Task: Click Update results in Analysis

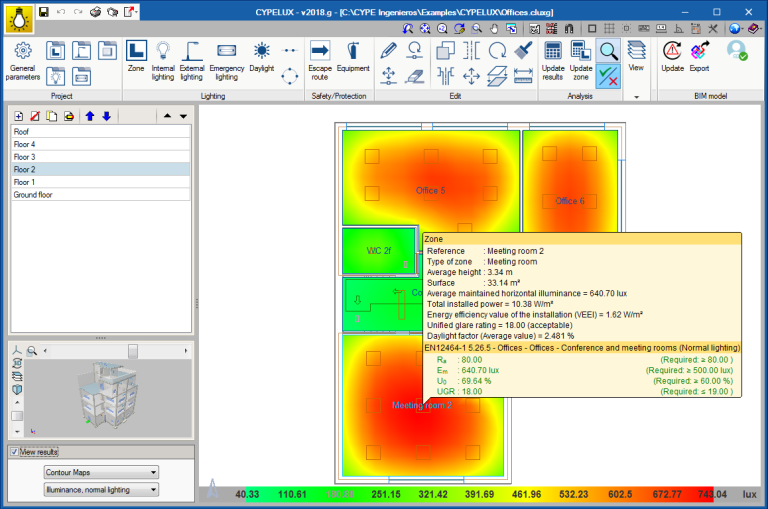Action: (x=553, y=58)
